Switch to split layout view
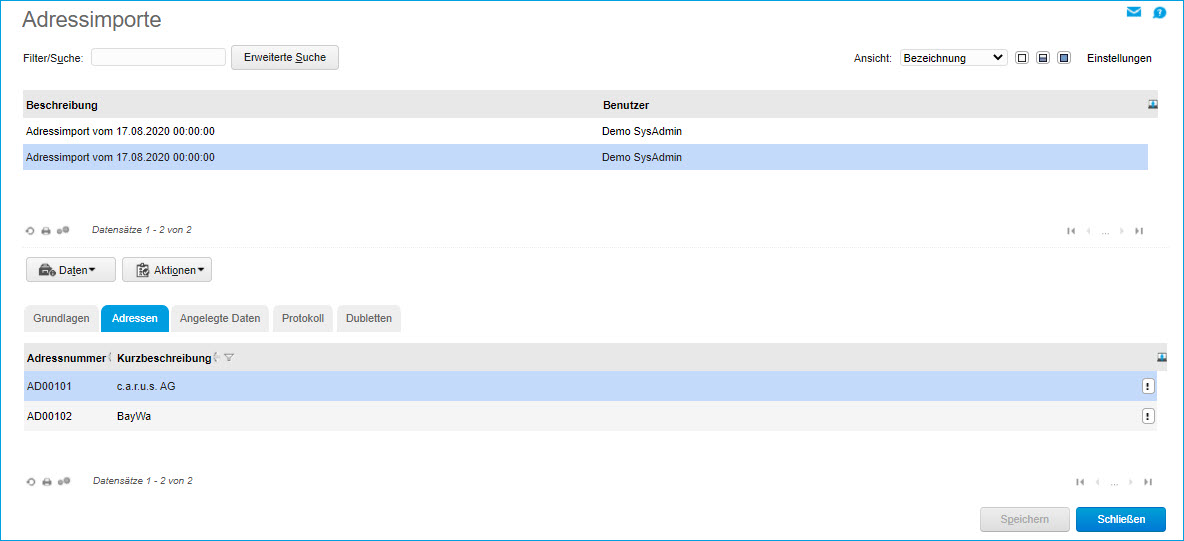 [1043, 58]
